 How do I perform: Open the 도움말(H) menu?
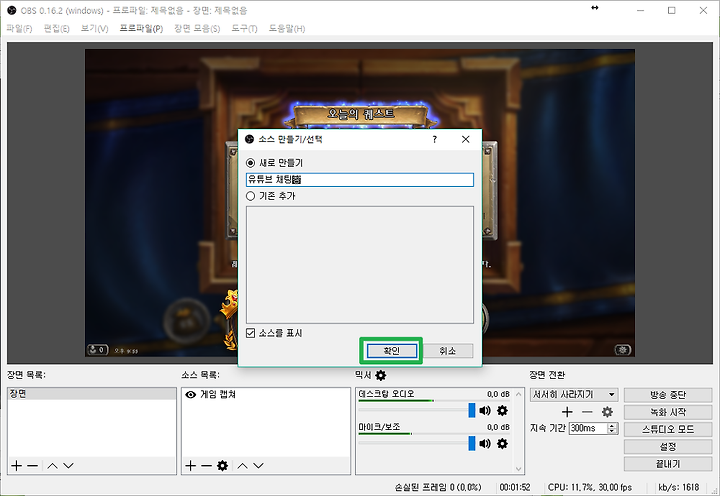point(287,28)
